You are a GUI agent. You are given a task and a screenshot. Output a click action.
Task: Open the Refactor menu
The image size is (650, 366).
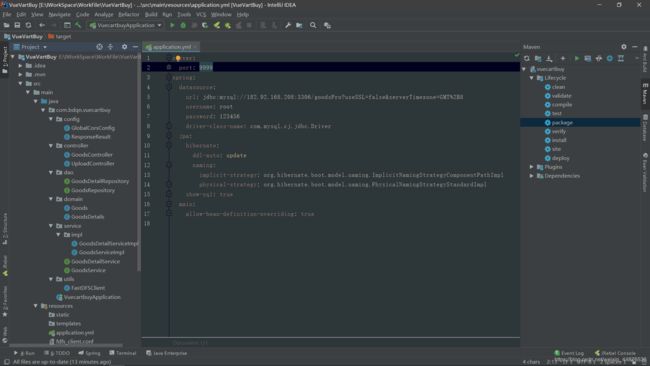click(129, 15)
